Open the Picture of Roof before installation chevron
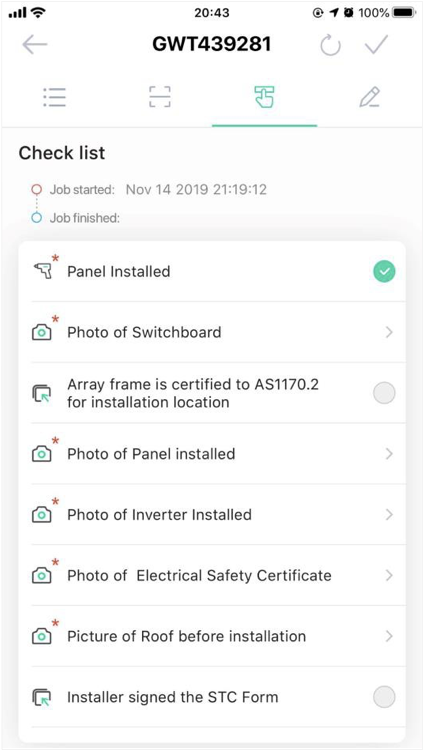424x750 pixels. [x=389, y=636]
